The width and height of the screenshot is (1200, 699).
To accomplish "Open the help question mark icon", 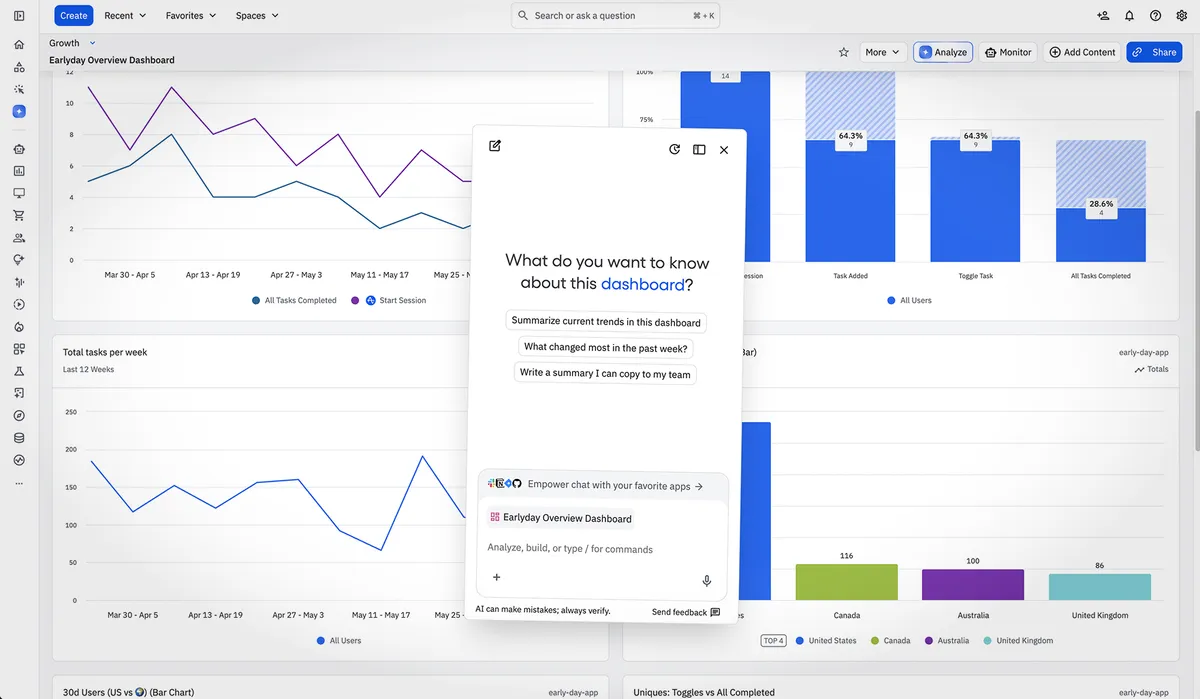I will point(1156,15).
